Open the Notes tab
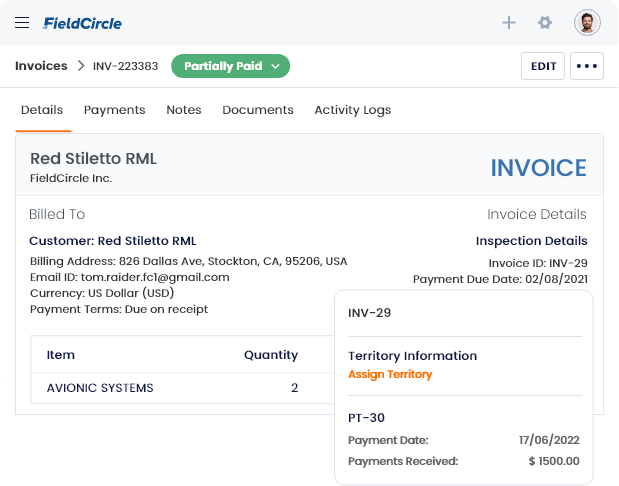 click(x=184, y=110)
